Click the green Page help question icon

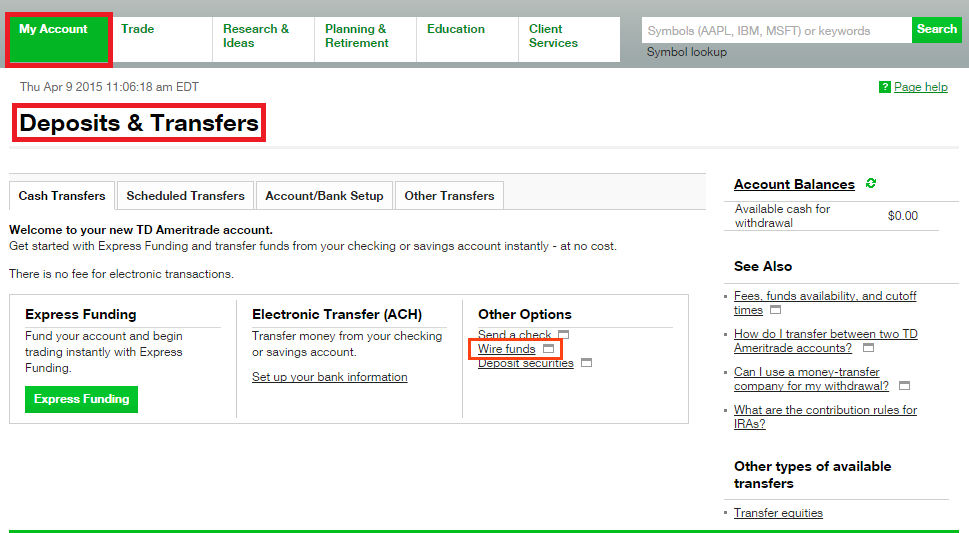(x=884, y=87)
